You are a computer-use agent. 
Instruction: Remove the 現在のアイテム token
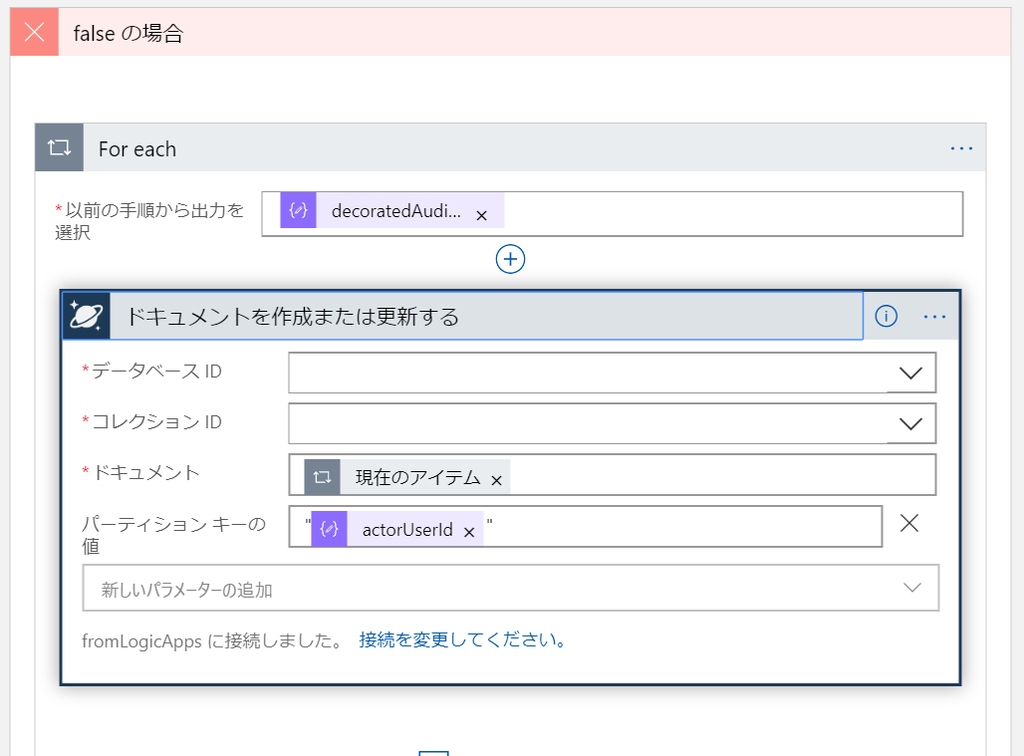coord(496,480)
